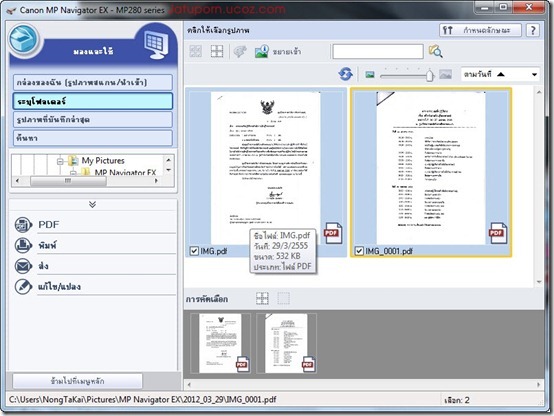Click the zoom-in image icon in toolbar

pyautogui.click(x=262, y=52)
